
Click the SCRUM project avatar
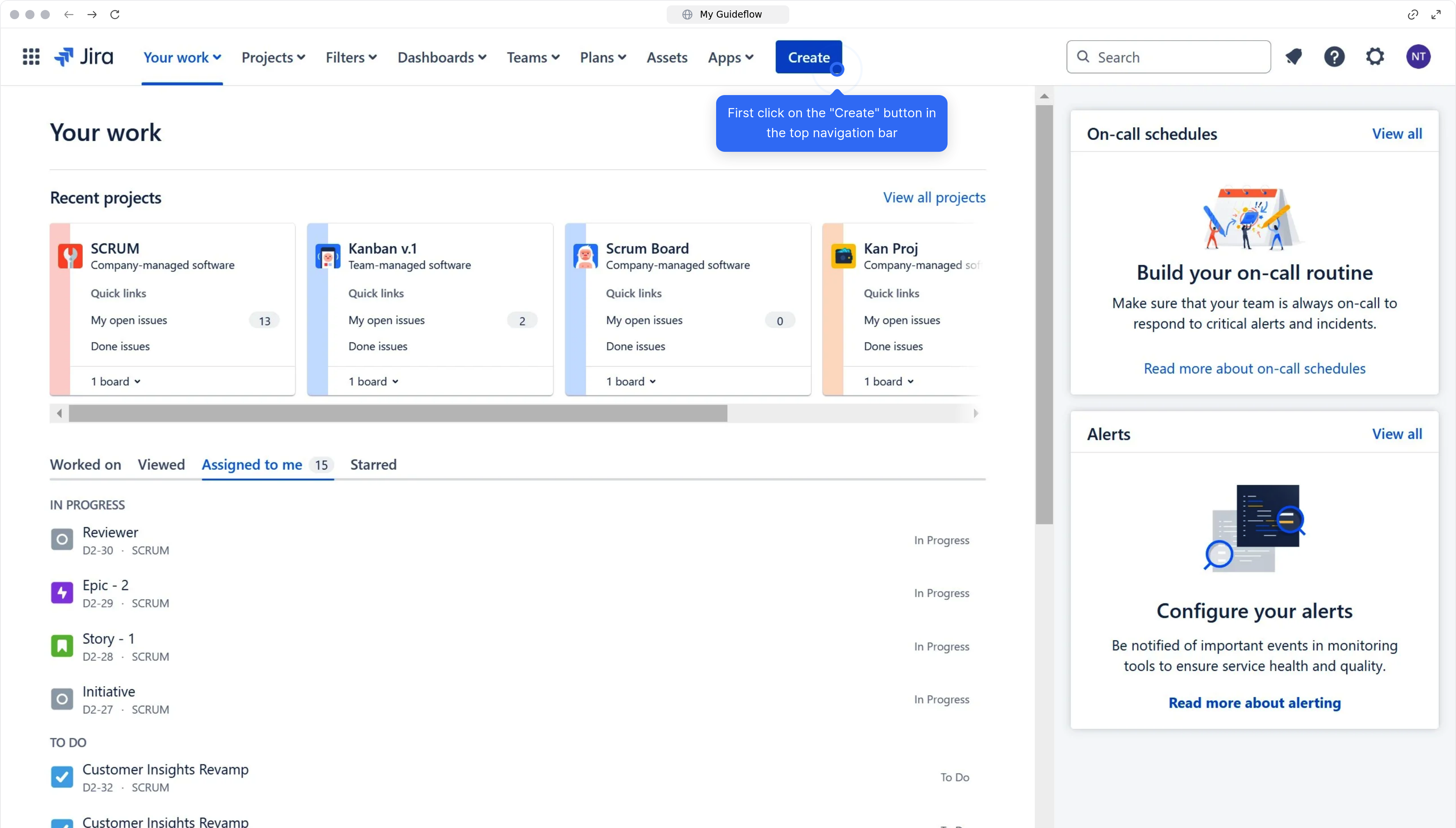click(69, 256)
